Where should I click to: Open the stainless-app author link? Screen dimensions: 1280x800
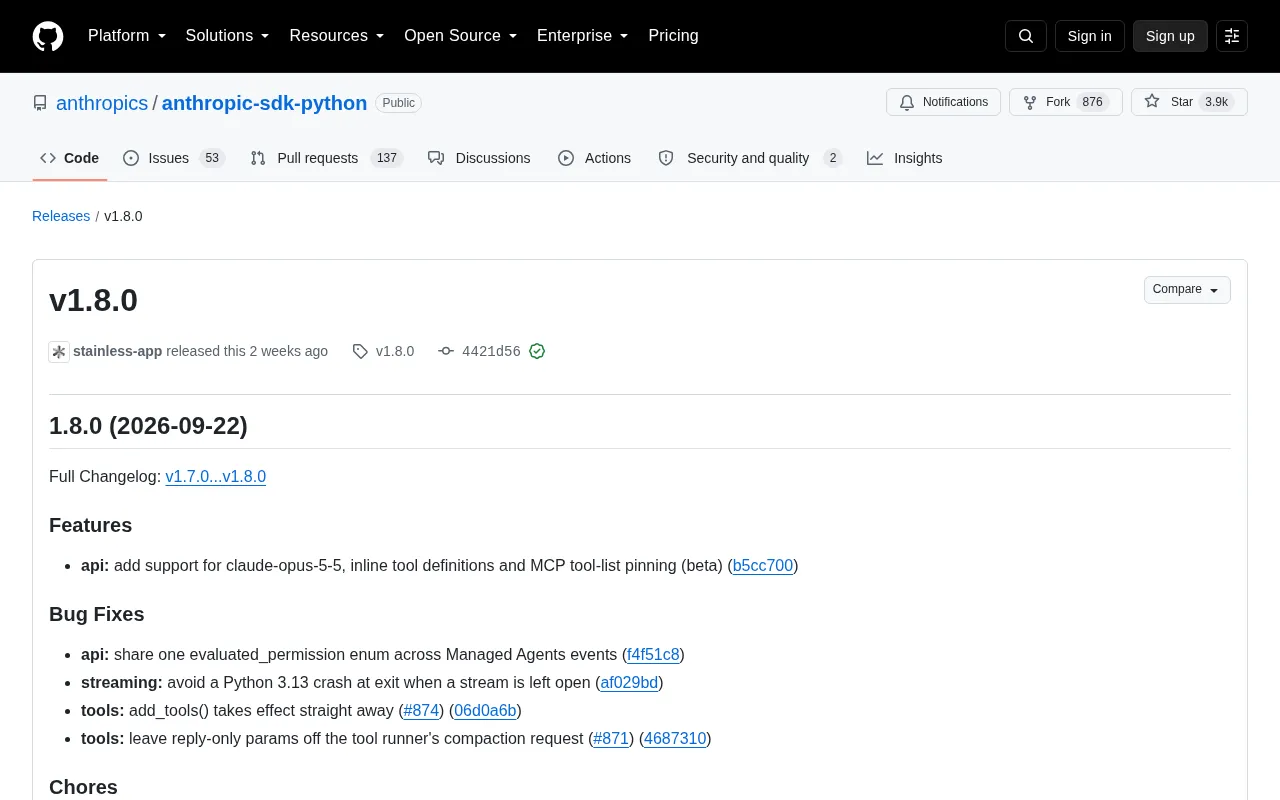[117, 351]
